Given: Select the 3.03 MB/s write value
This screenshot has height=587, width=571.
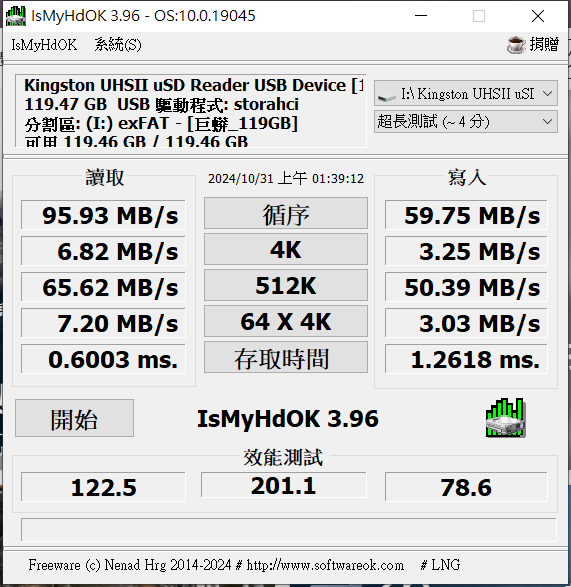Looking at the screenshot, I should point(466,323).
